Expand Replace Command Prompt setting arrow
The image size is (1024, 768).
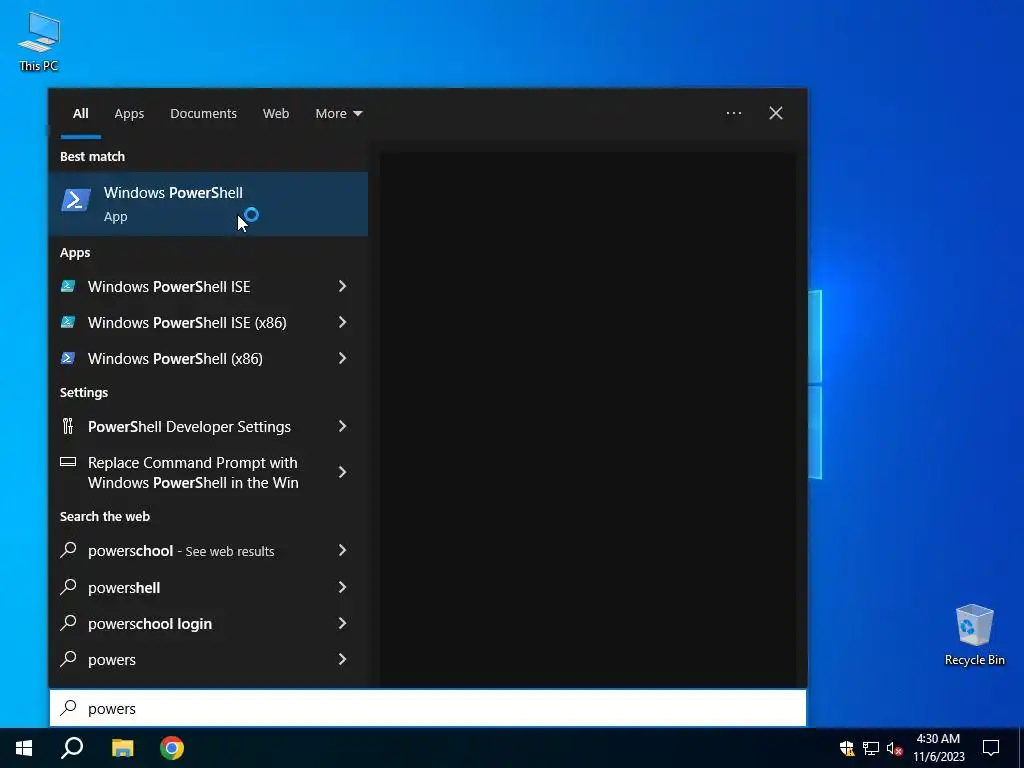point(342,472)
